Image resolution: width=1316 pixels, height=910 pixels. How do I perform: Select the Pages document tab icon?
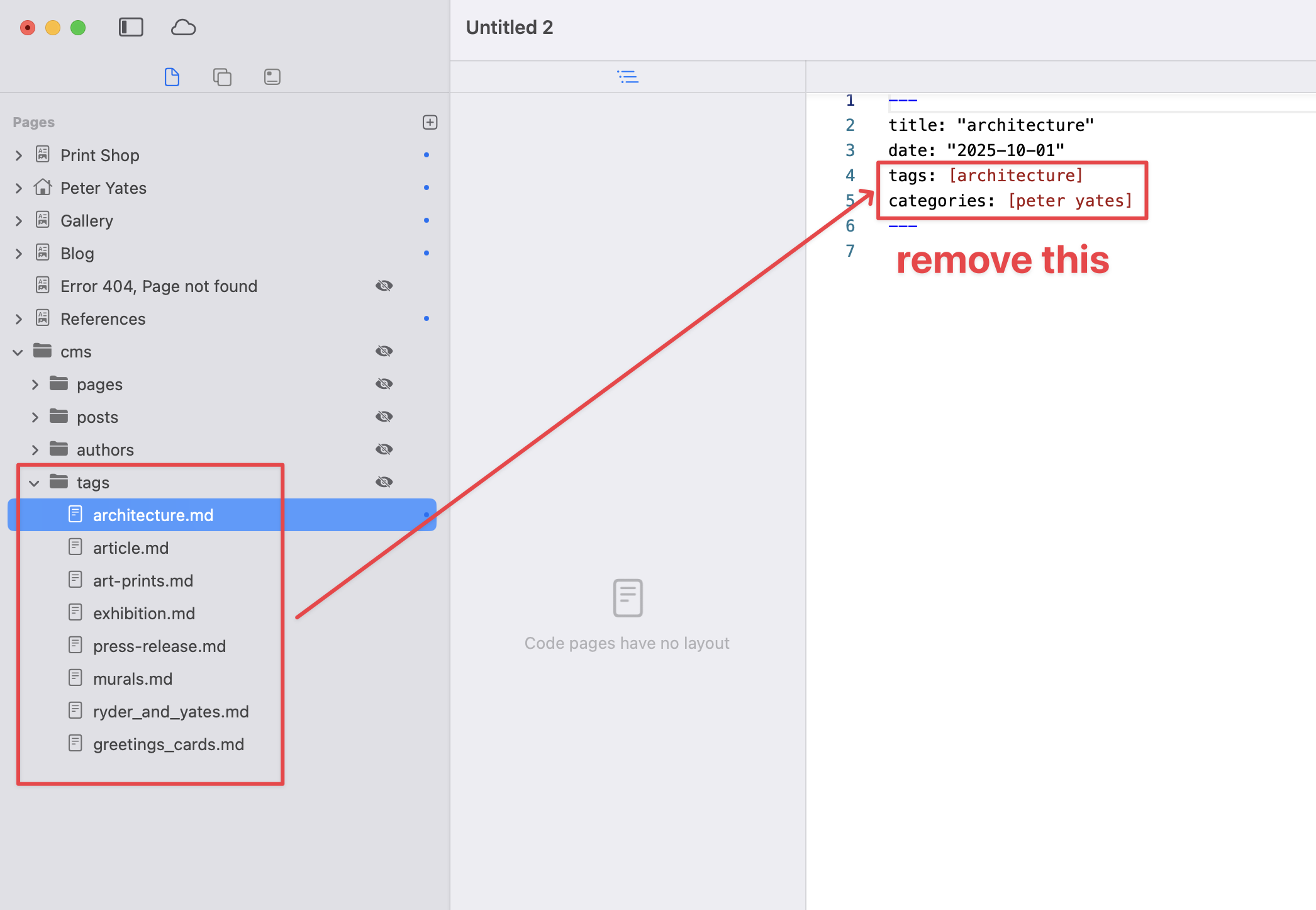click(x=172, y=77)
